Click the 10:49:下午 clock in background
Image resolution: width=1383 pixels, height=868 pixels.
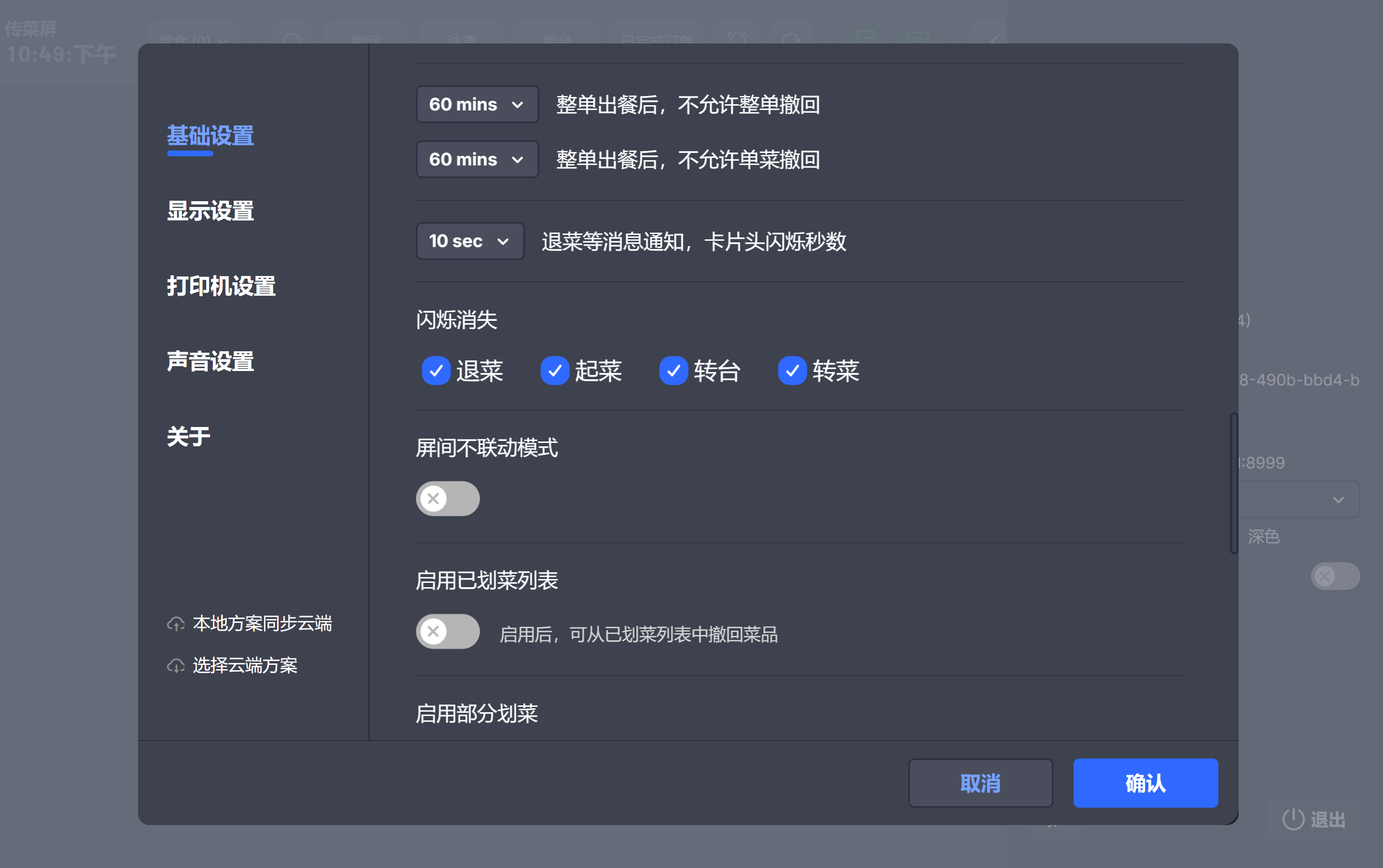[61, 55]
